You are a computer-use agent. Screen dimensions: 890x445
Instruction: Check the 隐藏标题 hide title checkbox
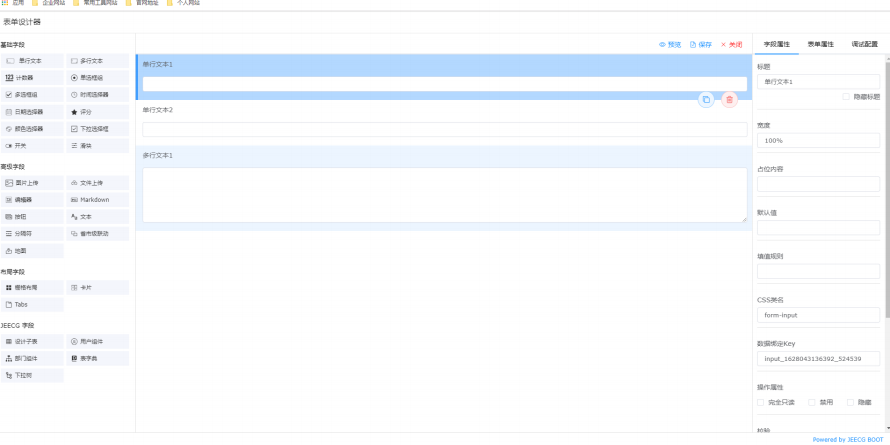846,97
